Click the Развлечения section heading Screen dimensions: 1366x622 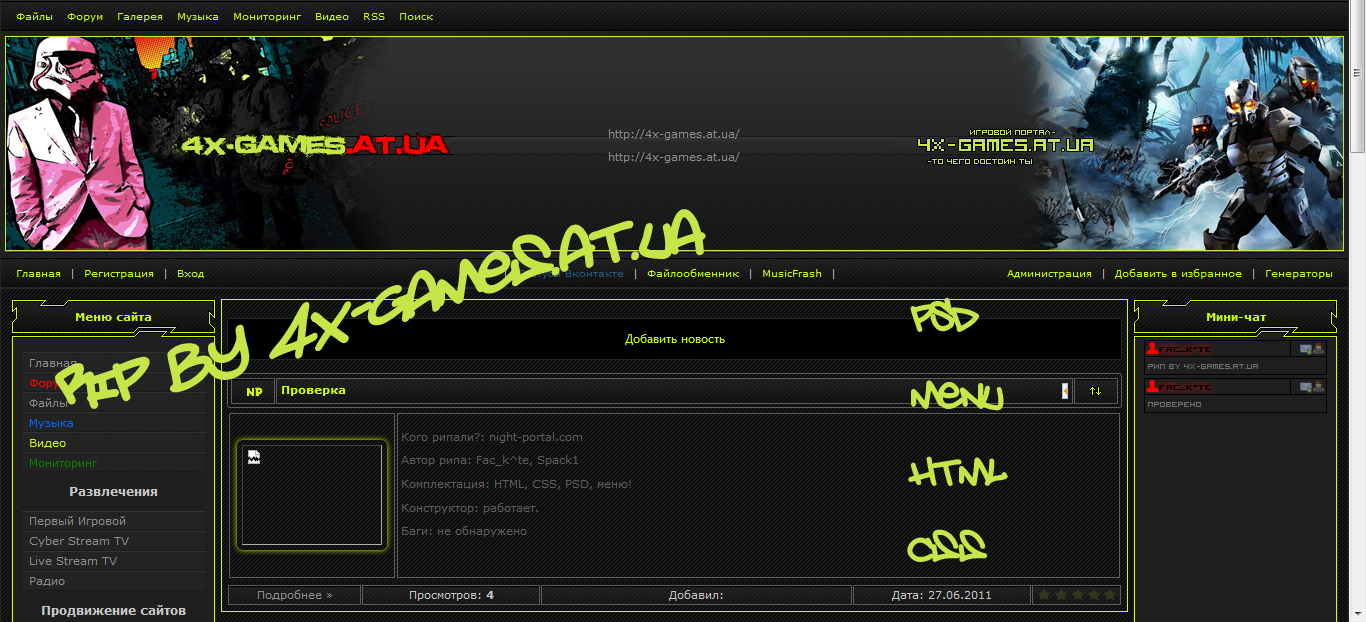point(113,492)
